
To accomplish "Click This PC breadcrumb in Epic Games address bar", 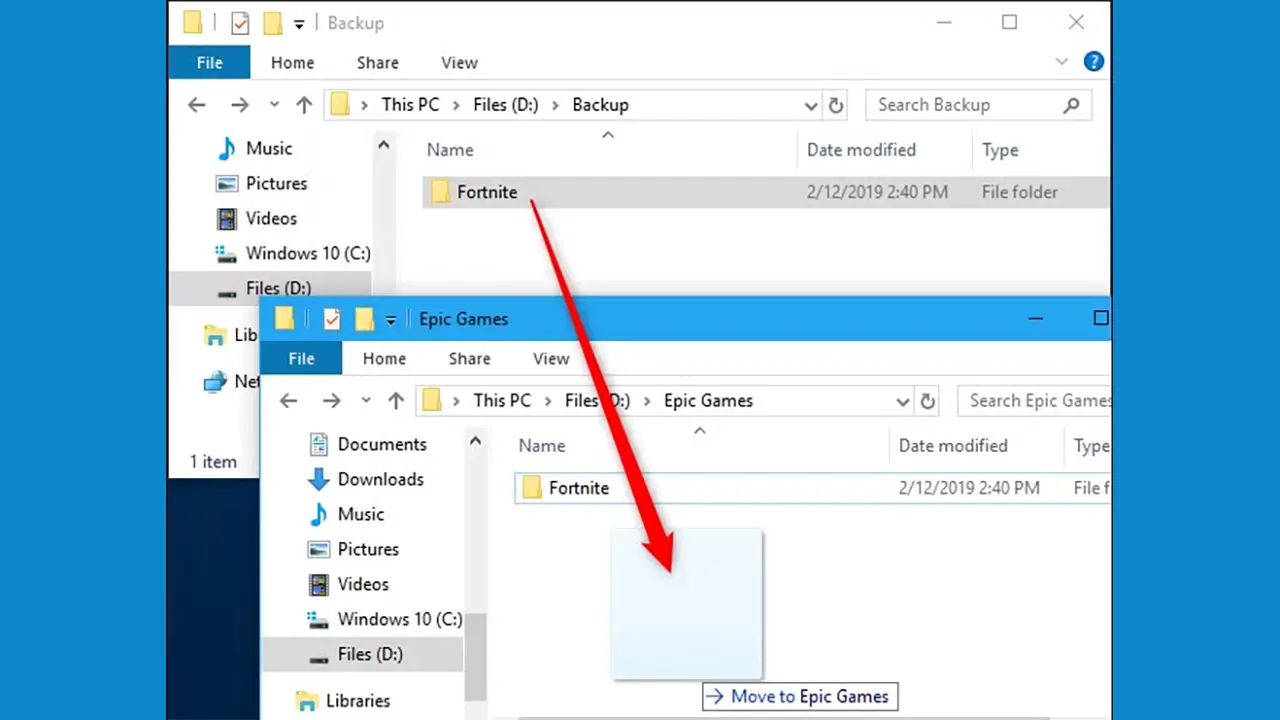I will 502,401.
